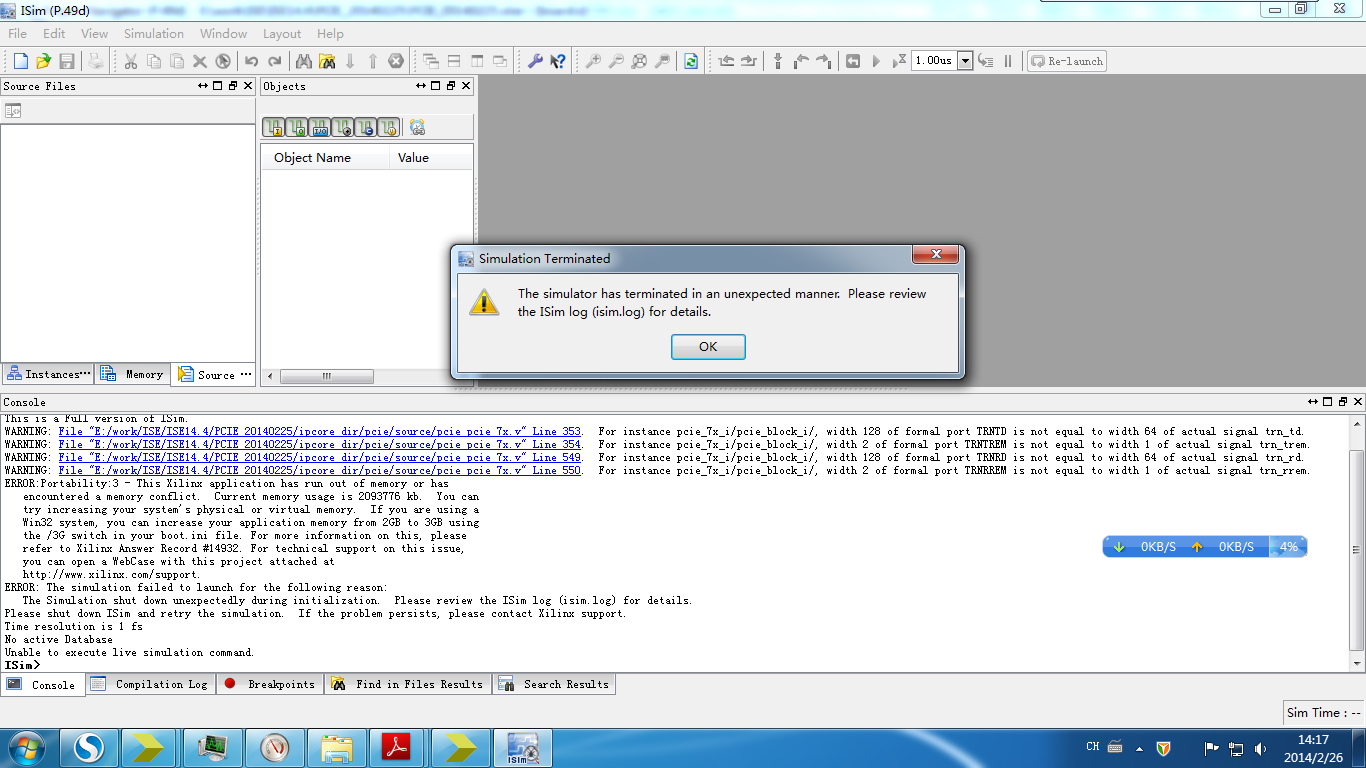The height and width of the screenshot is (768, 1366).
Task: Switch to the Instances tab
Action: [48, 374]
